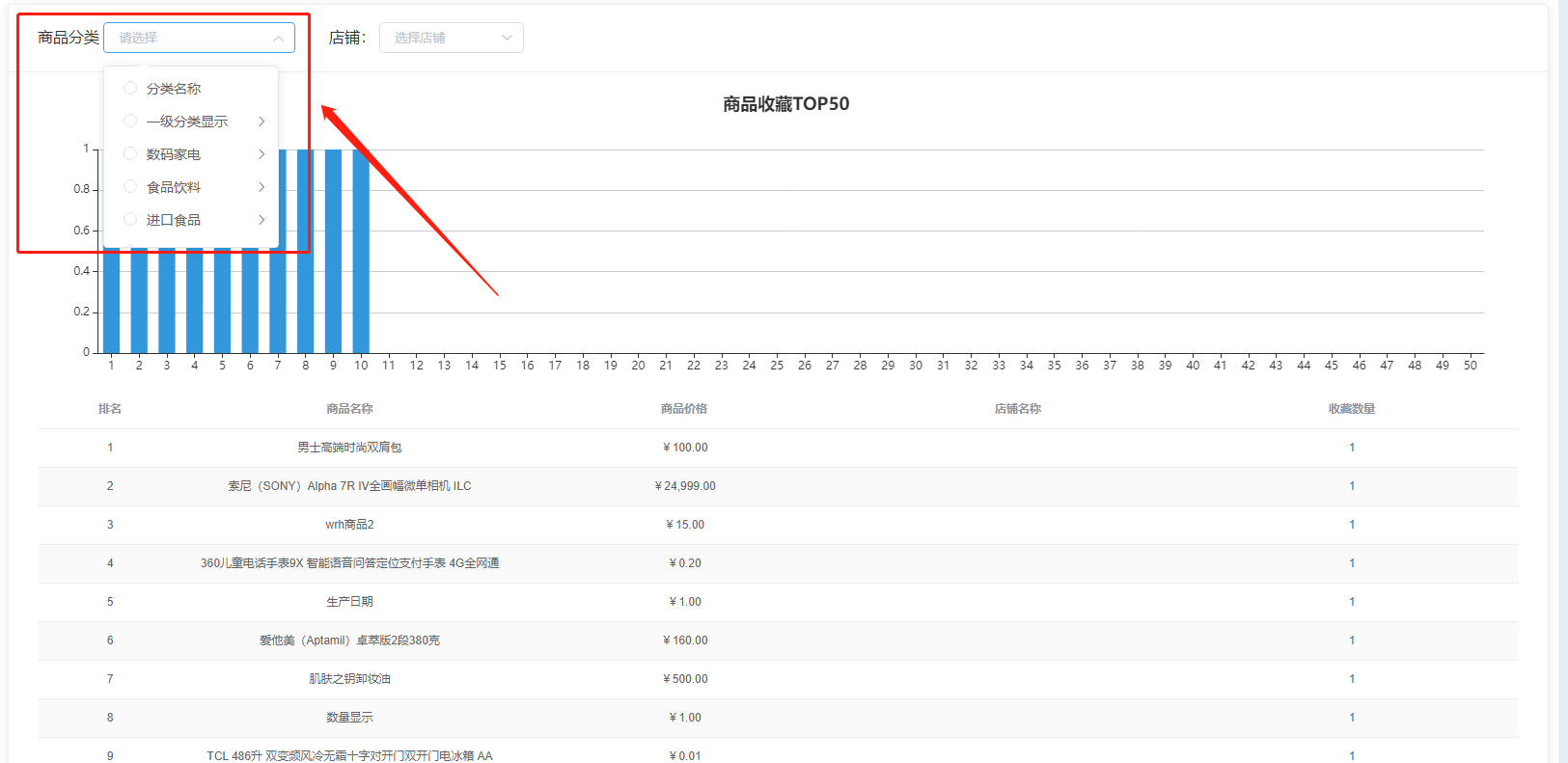Image resolution: width=1568 pixels, height=763 pixels.
Task: Click the TCL 486升 refrigerator product name
Action: [x=349, y=756]
